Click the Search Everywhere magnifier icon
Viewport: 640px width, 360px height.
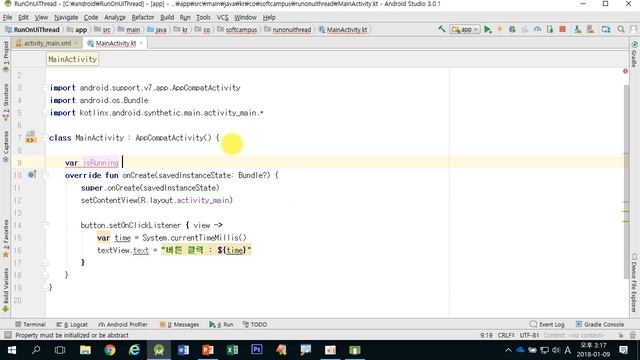(621, 29)
